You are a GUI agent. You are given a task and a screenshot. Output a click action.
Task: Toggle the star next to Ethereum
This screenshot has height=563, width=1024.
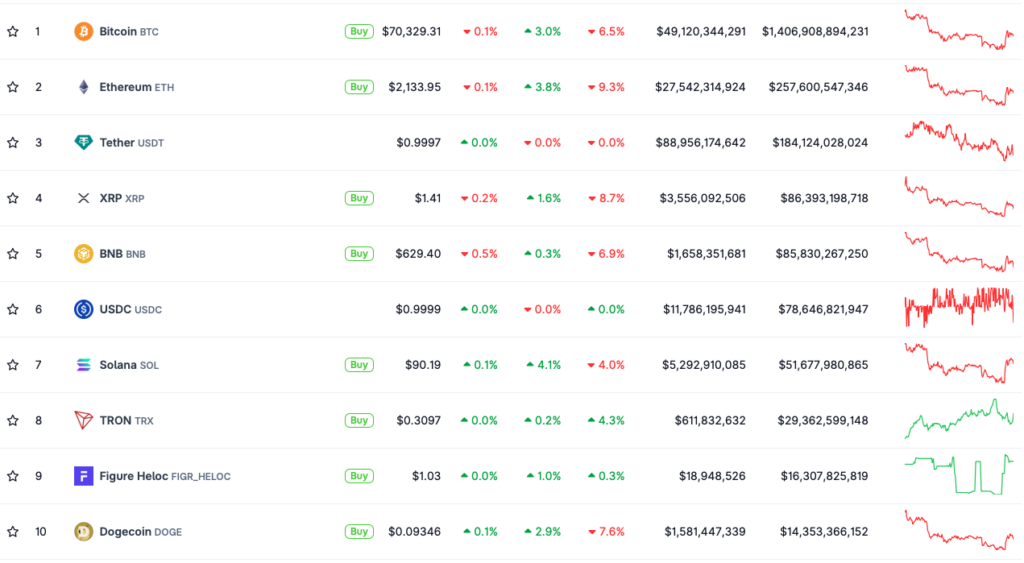(x=13, y=87)
